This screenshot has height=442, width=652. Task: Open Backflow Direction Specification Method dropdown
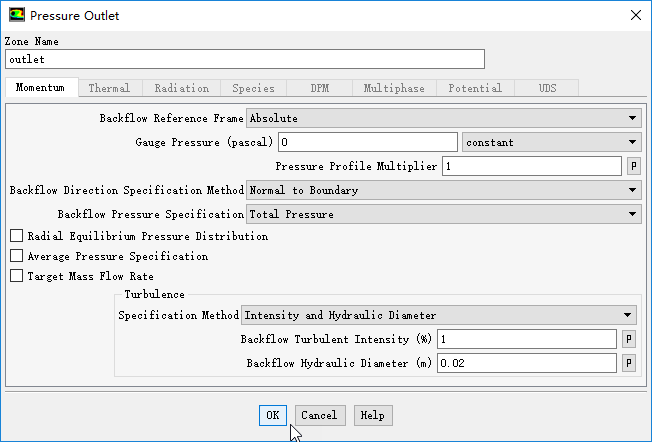click(x=443, y=190)
